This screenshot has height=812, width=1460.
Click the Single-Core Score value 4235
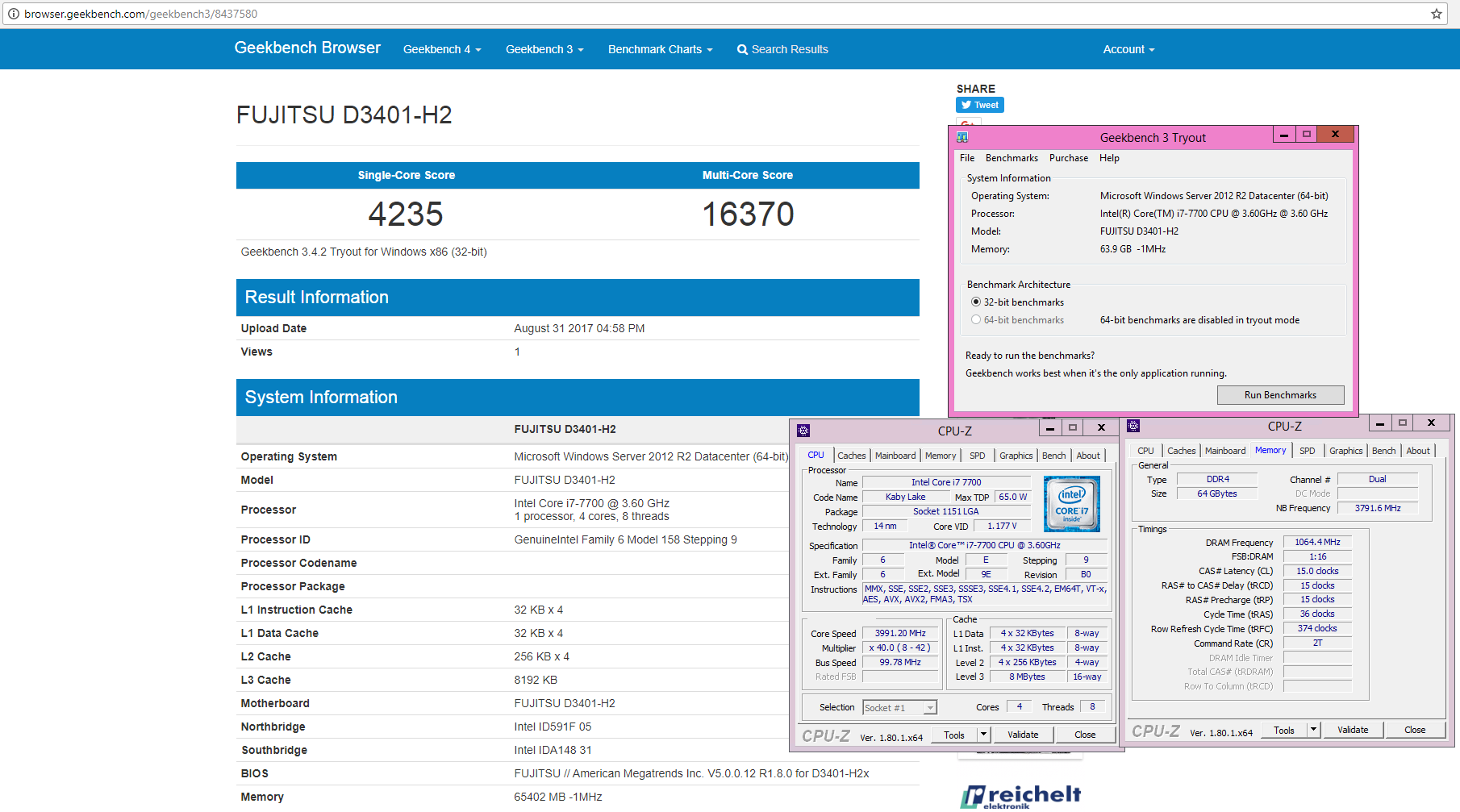406,214
